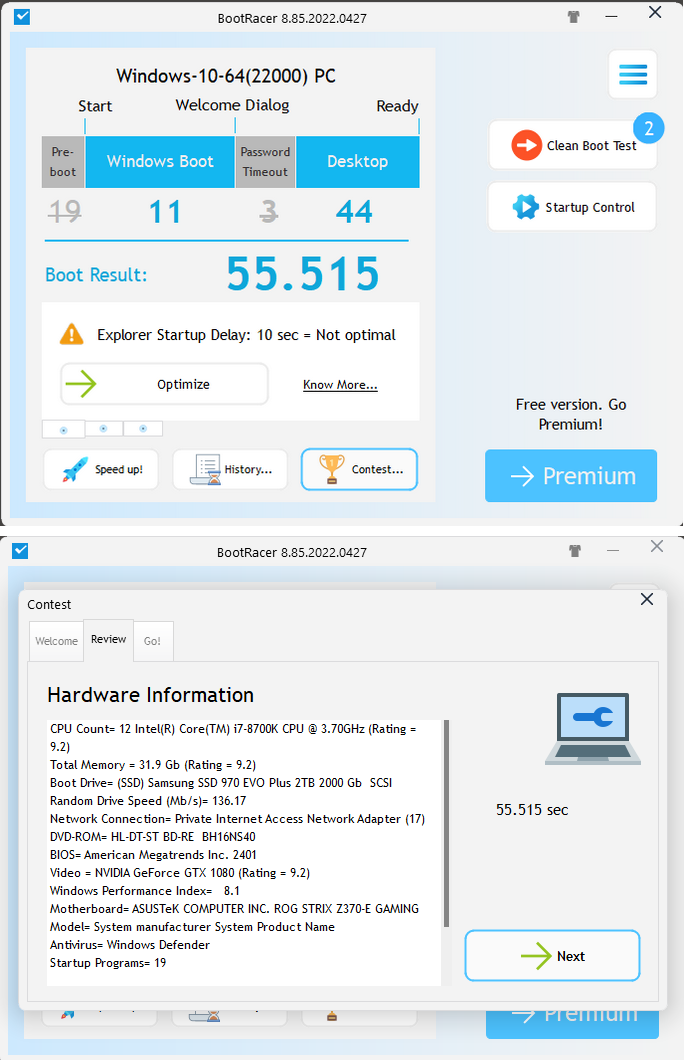
Task: Click the Pre-boot stage block
Action: (63, 162)
